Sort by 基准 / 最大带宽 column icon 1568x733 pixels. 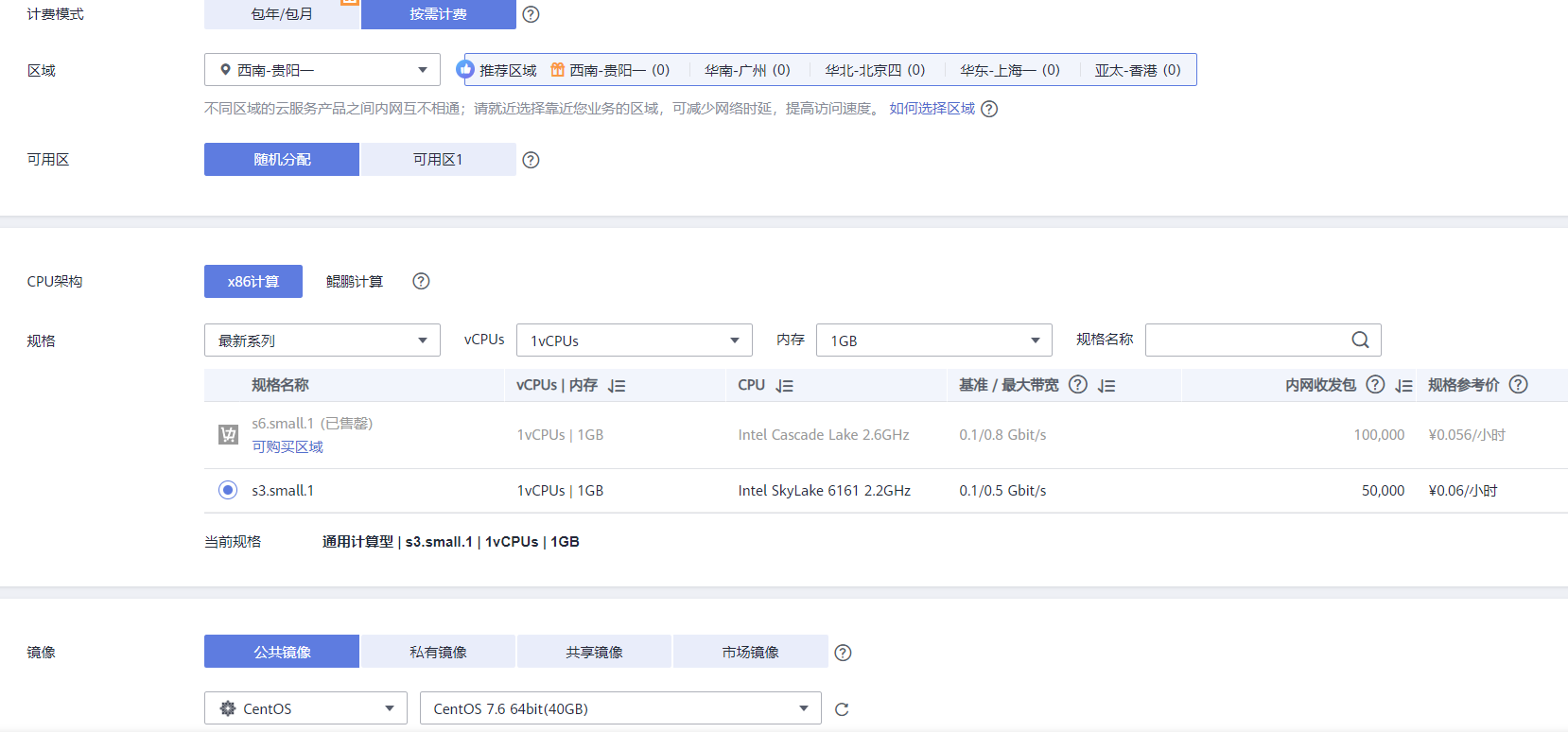pos(1107,386)
